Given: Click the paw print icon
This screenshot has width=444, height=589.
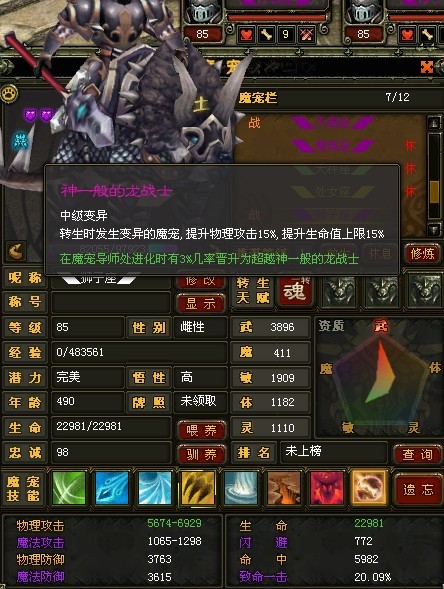Looking at the screenshot, I should [x=10, y=93].
